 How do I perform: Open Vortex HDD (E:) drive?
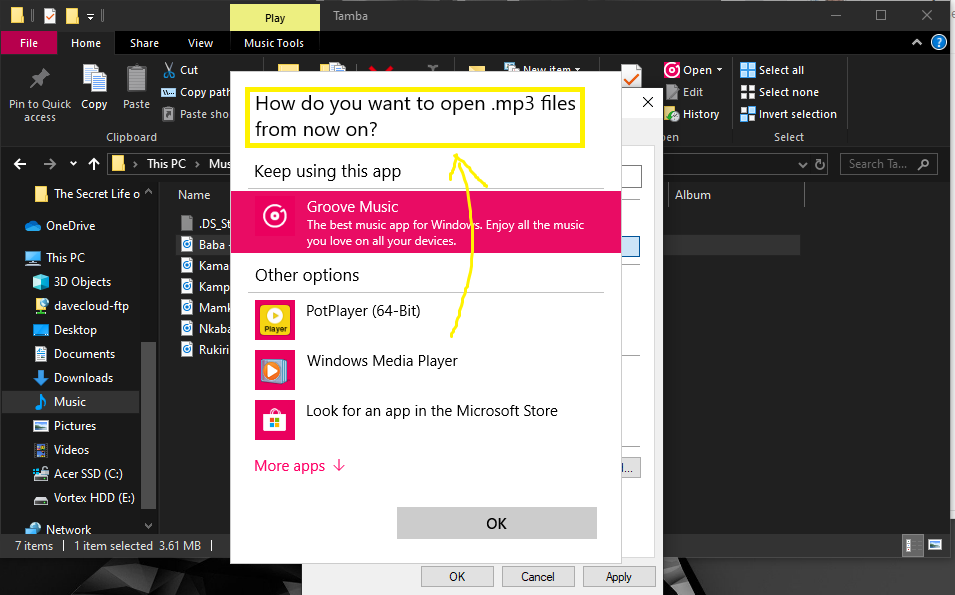[83, 498]
